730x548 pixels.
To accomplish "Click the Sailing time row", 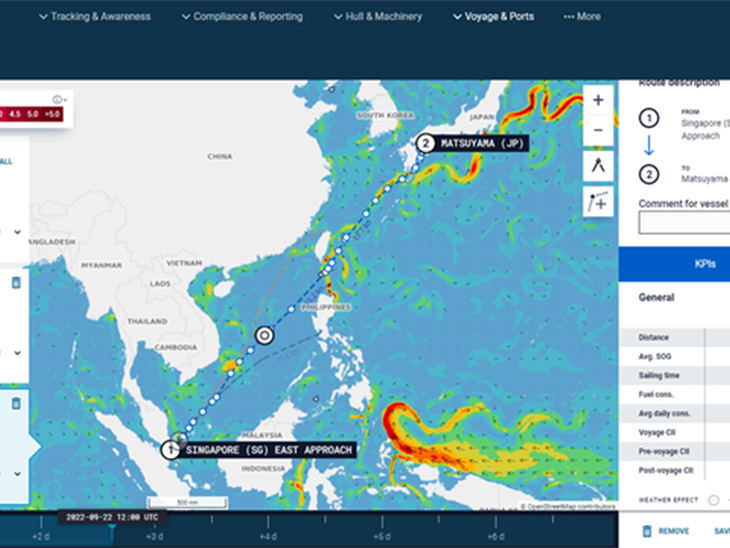I will (675, 376).
